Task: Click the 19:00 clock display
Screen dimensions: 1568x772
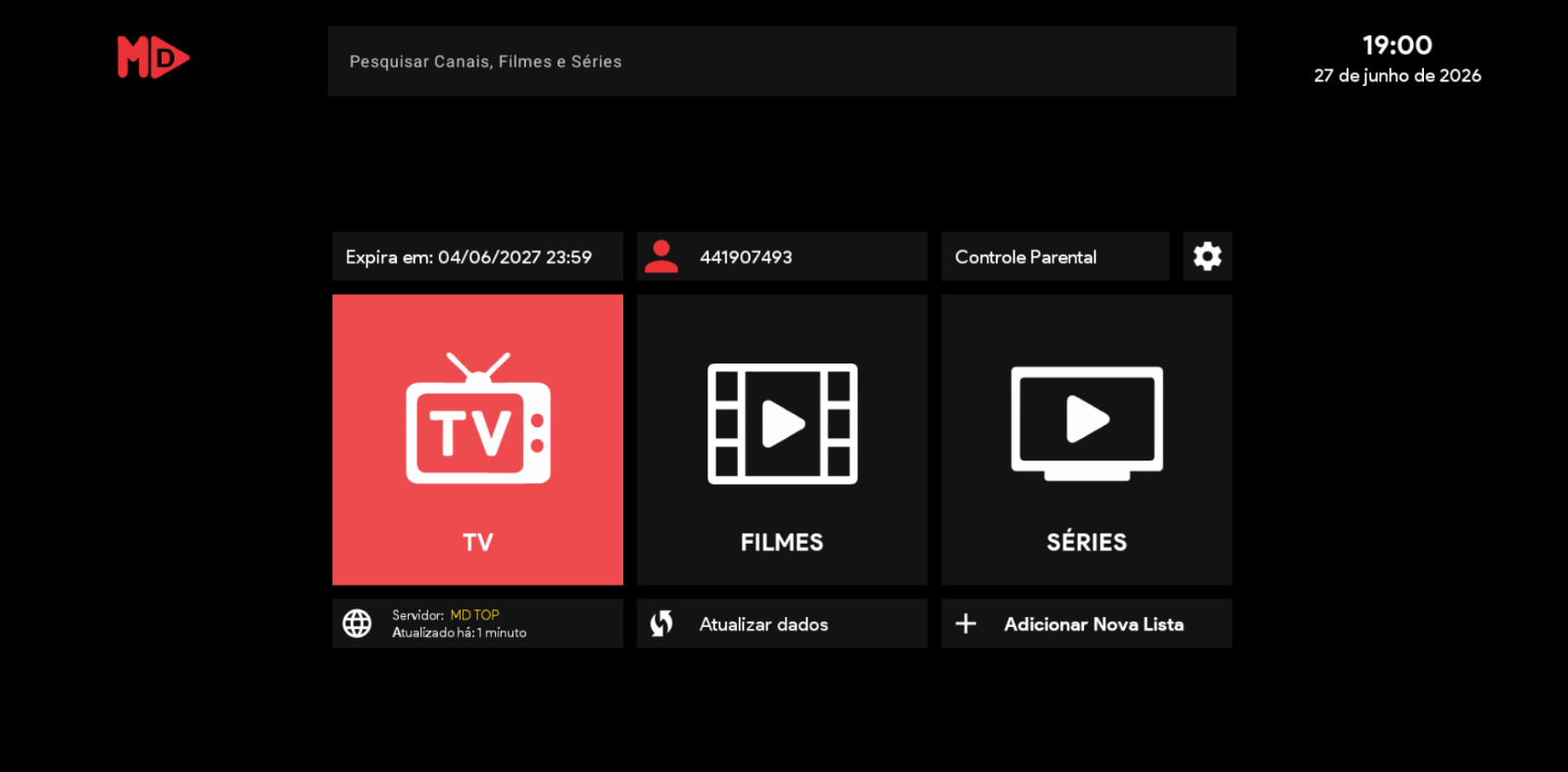Action: [1397, 45]
